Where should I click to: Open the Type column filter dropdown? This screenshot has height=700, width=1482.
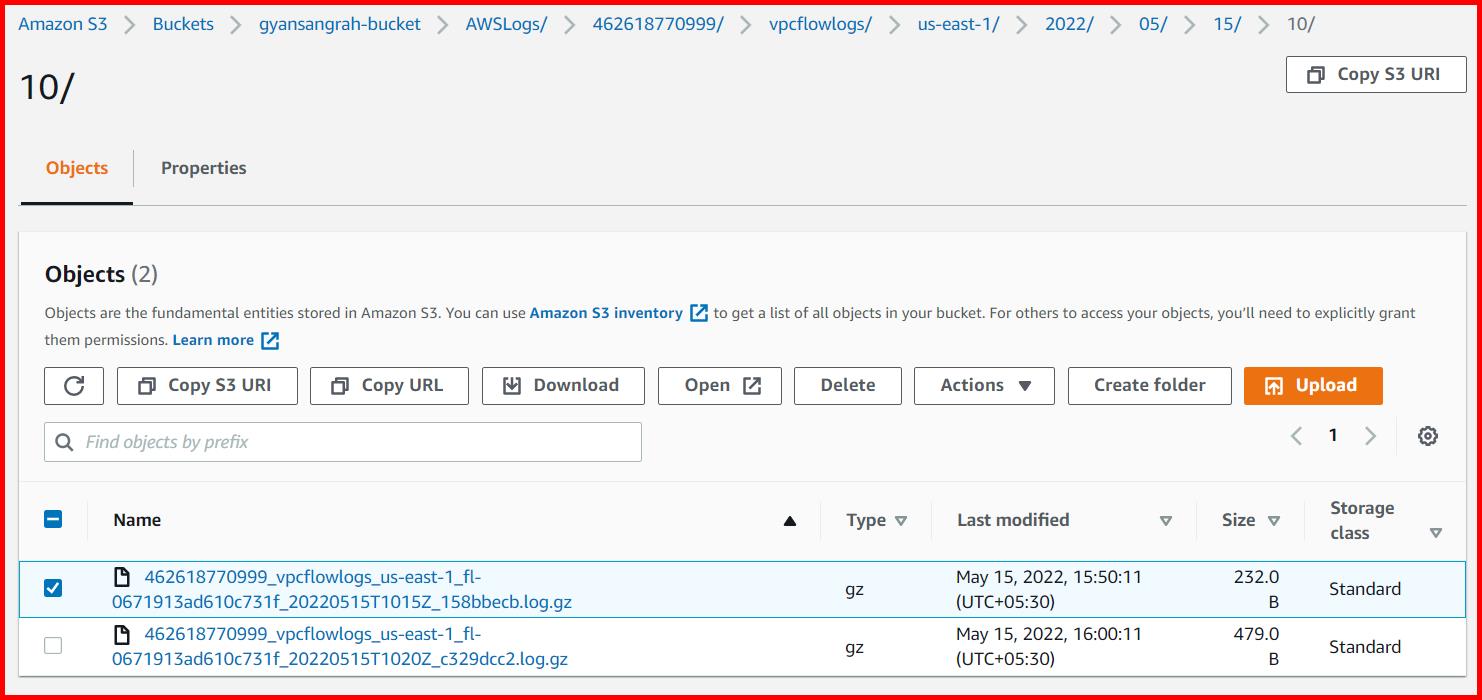point(901,520)
